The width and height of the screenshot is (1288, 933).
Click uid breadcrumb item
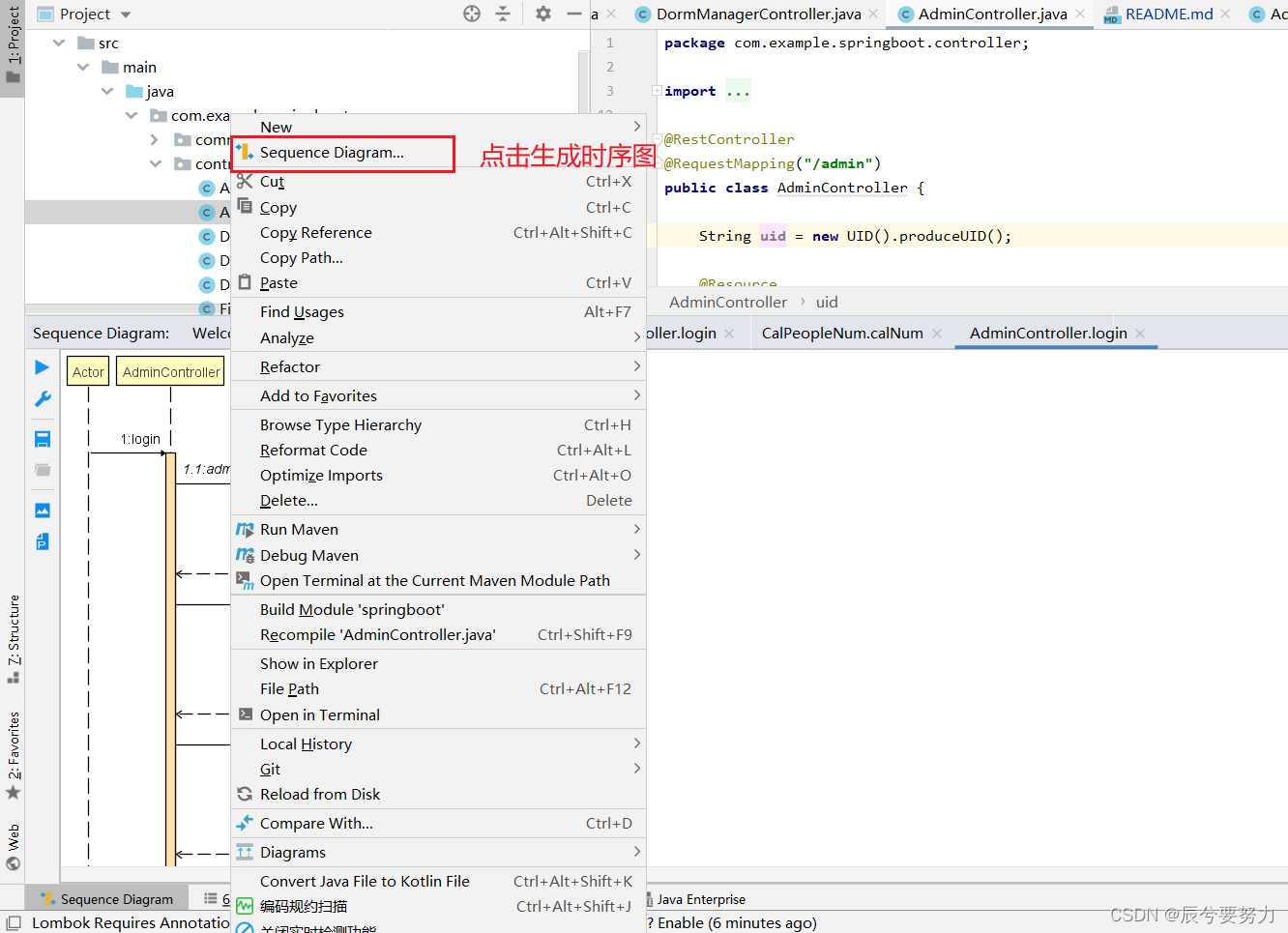pos(827,302)
